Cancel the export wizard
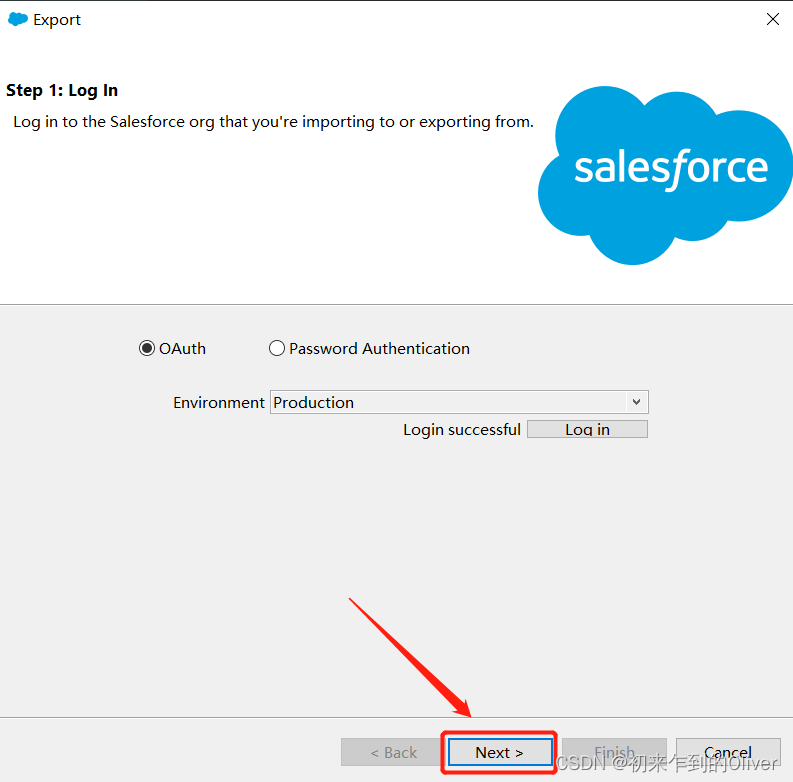This screenshot has width=793, height=782. click(x=728, y=752)
